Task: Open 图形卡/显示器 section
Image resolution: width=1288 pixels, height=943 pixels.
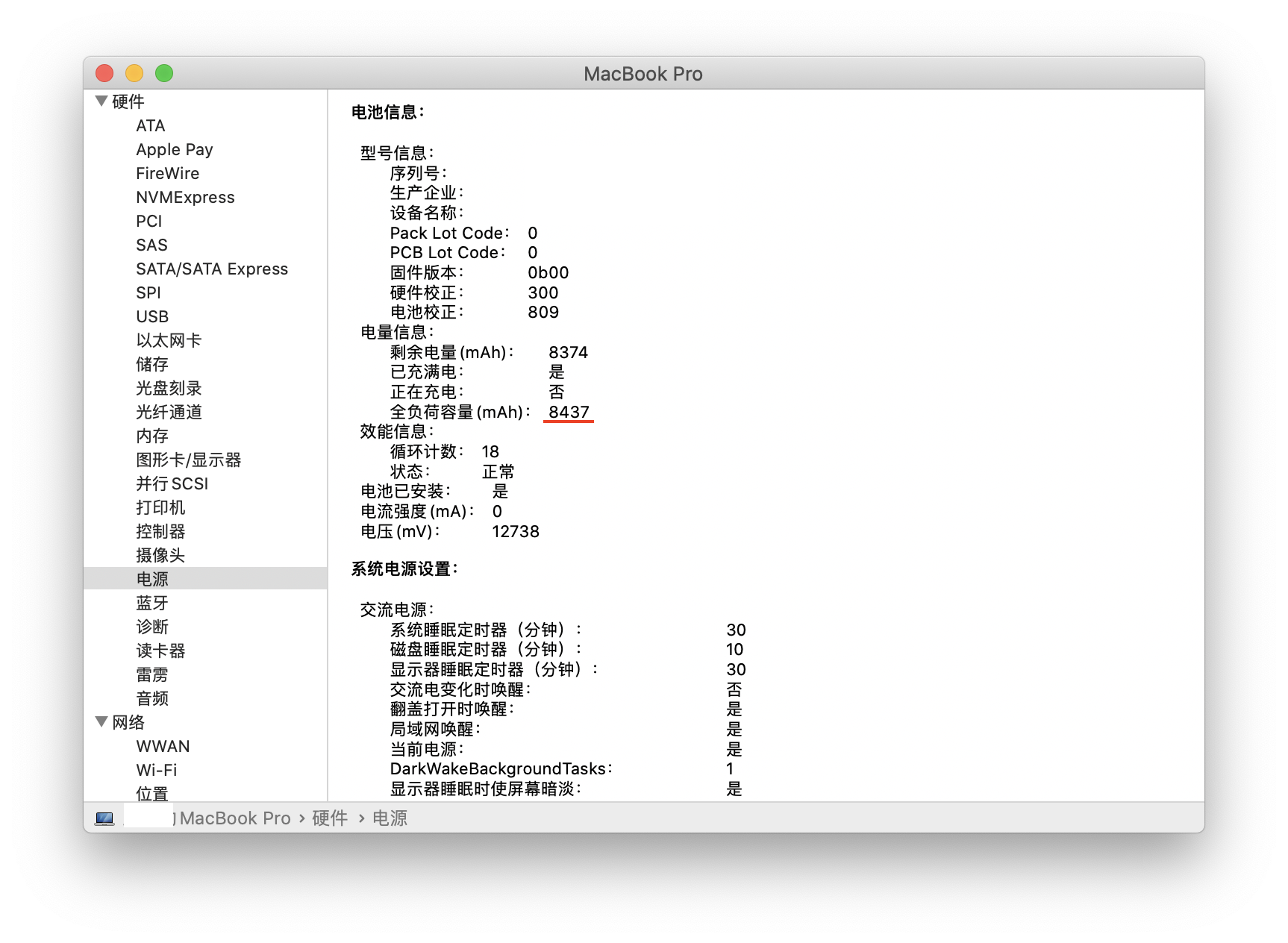Action: coord(188,460)
